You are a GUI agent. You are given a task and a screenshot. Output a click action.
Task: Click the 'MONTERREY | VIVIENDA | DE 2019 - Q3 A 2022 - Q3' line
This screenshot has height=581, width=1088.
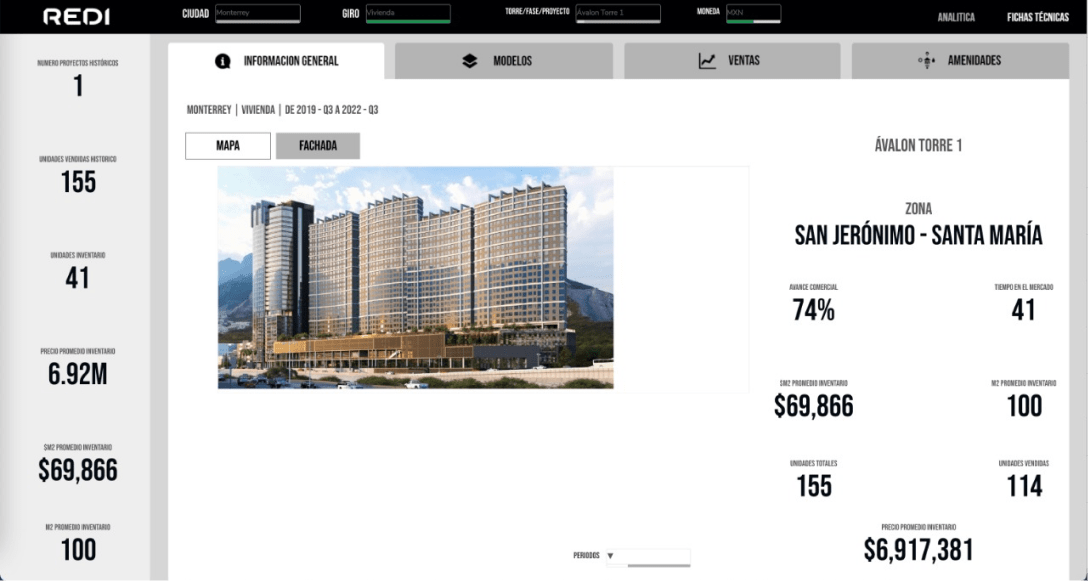pos(282,110)
